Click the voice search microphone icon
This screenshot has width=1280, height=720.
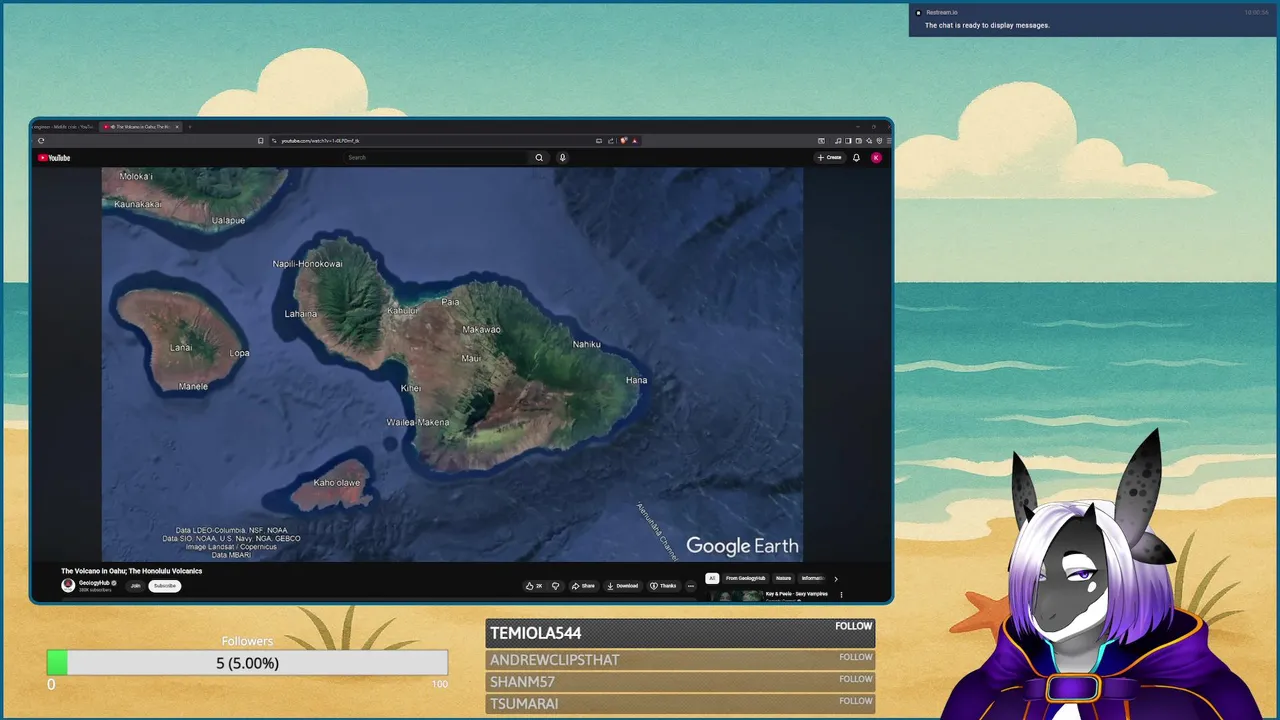tap(562, 157)
